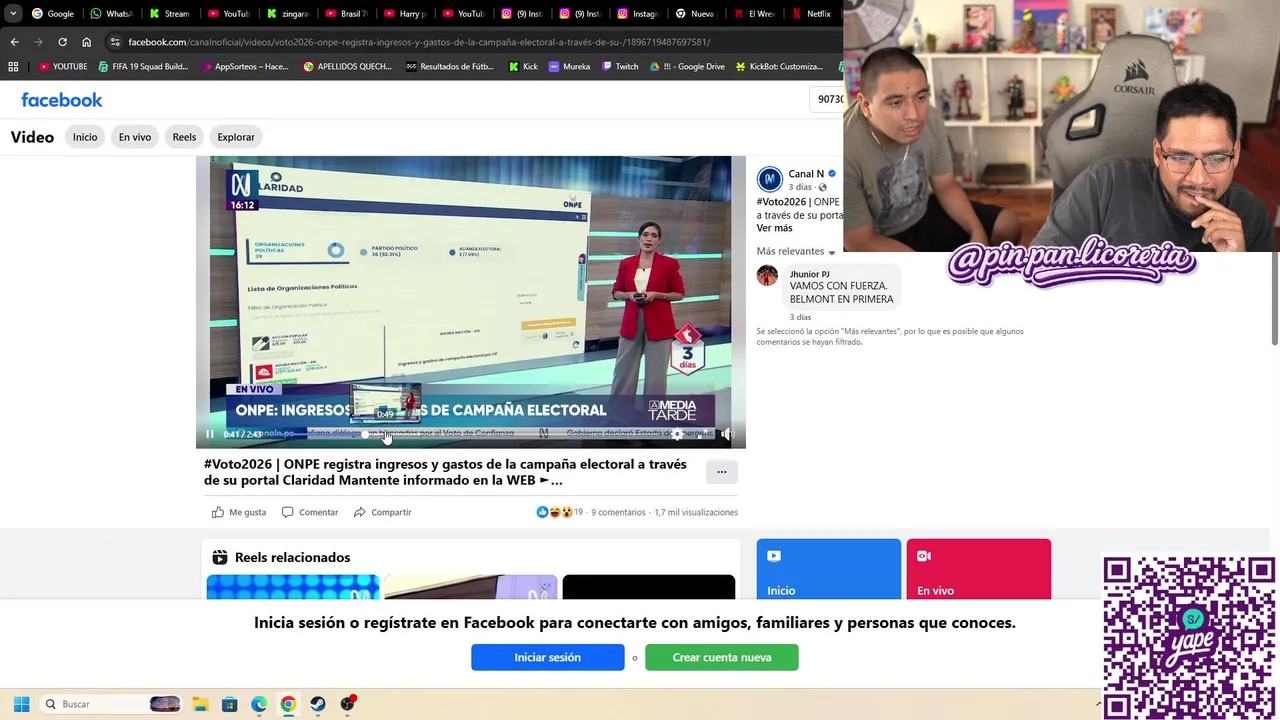The width and height of the screenshot is (1280, 720).
Task: Open APELLIDOS QUECH bookmark
Action: coord(347,67)
